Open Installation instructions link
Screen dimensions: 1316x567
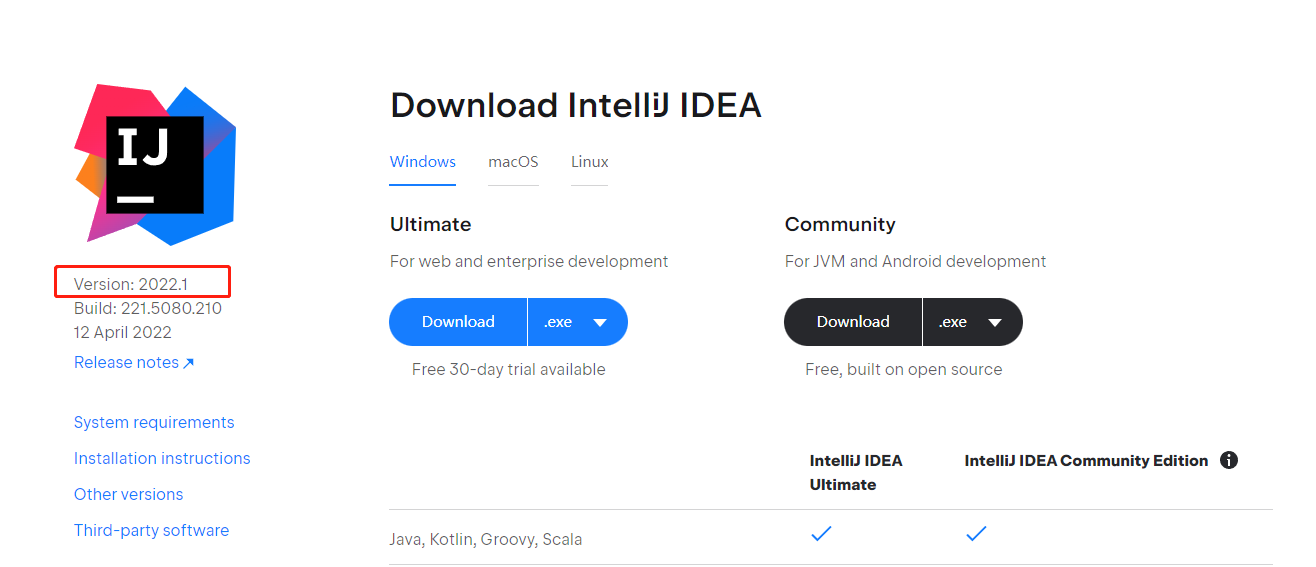pos(162,458)
